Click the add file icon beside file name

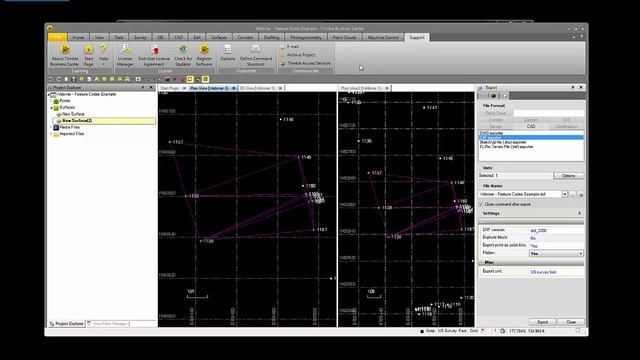(x=580, y=195)
